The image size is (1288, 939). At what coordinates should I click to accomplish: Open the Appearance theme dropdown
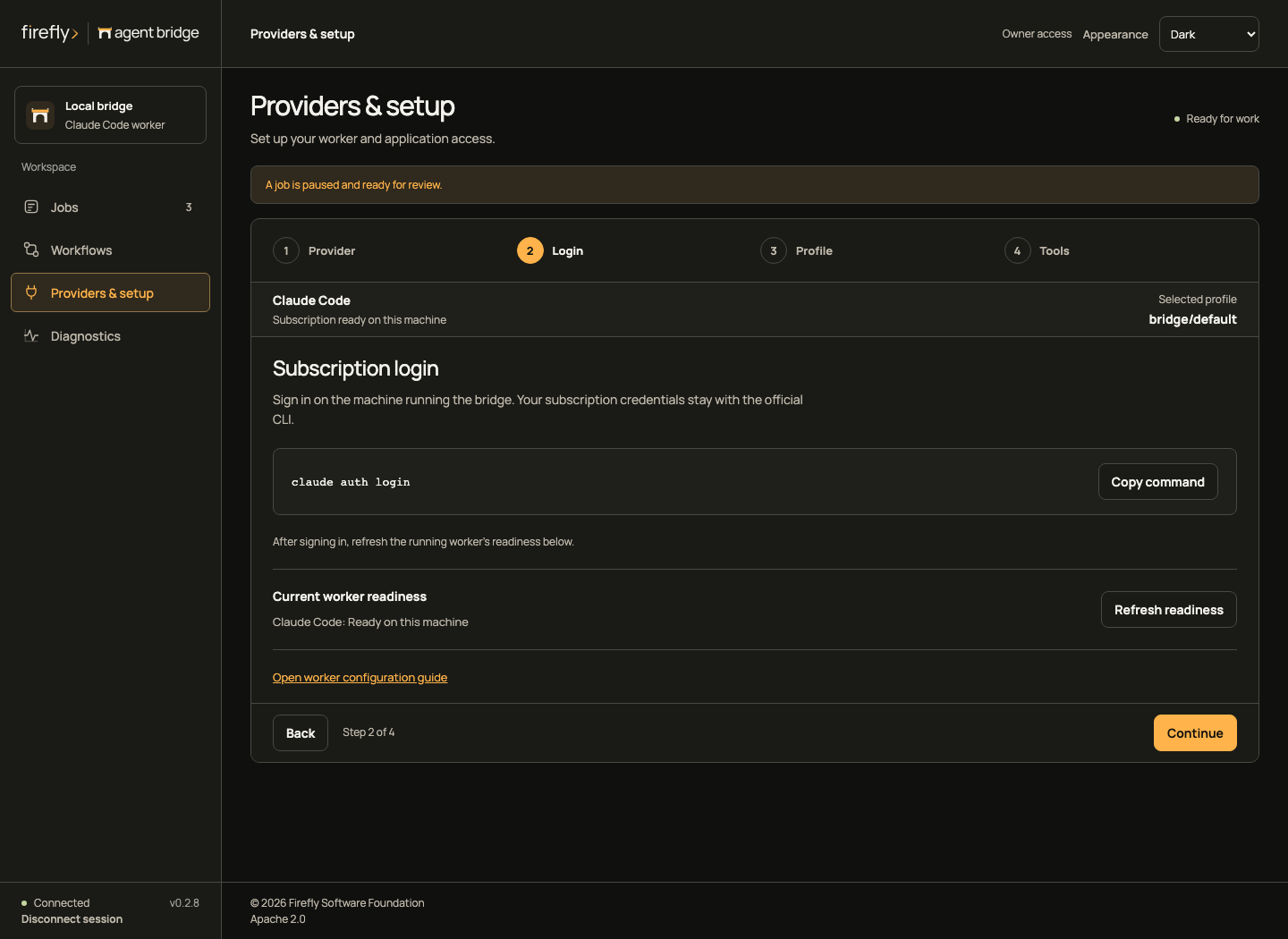pos(1208,34)
